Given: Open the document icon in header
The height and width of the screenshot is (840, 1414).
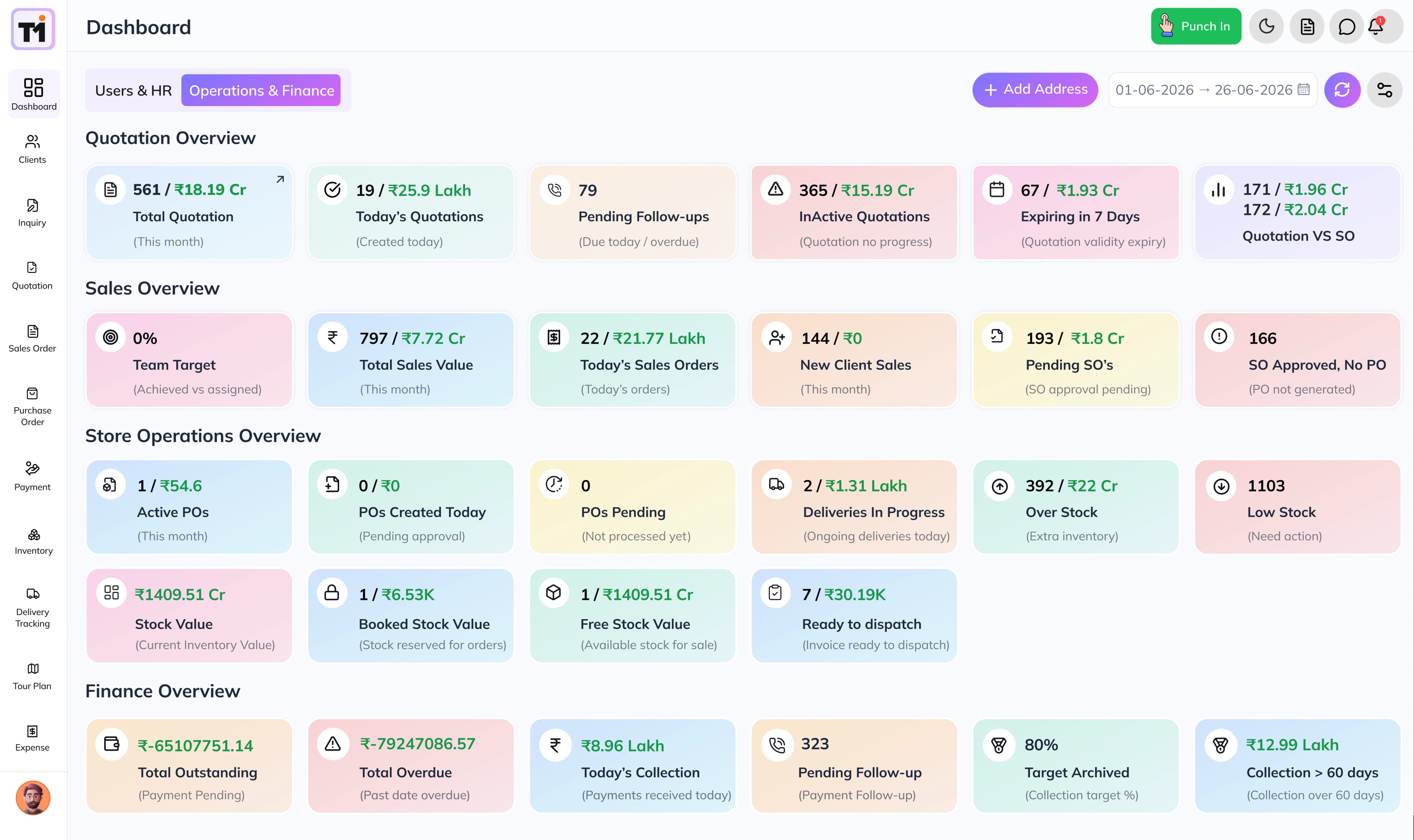Looking at the screenshot, I should 1306,26.
